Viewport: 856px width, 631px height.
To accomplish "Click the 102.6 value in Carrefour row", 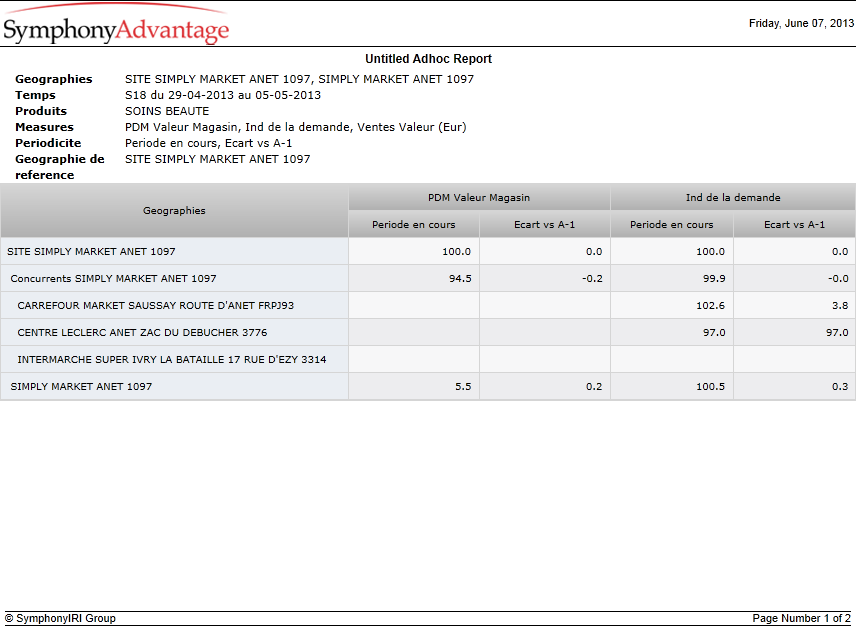I will (710, 305).
